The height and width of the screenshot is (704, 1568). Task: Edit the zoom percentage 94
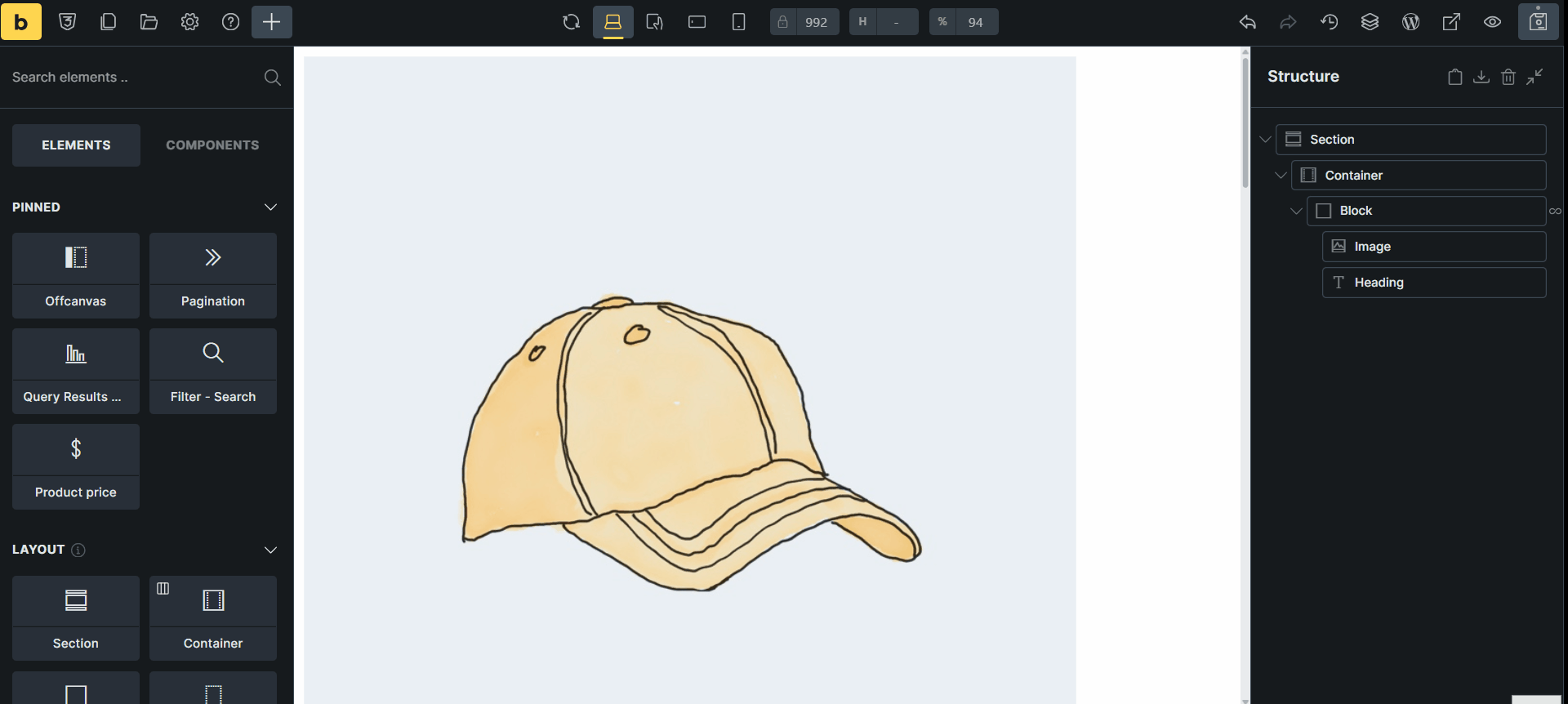976,22
